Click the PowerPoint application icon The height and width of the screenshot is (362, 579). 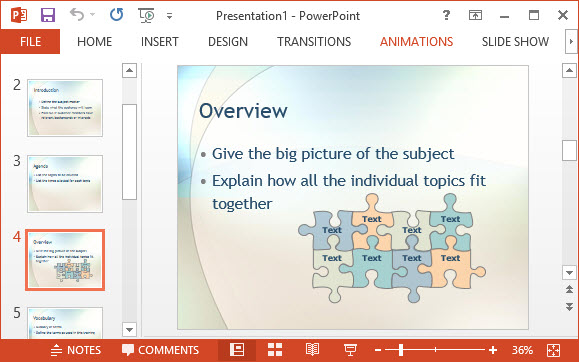tap(19, 15)
